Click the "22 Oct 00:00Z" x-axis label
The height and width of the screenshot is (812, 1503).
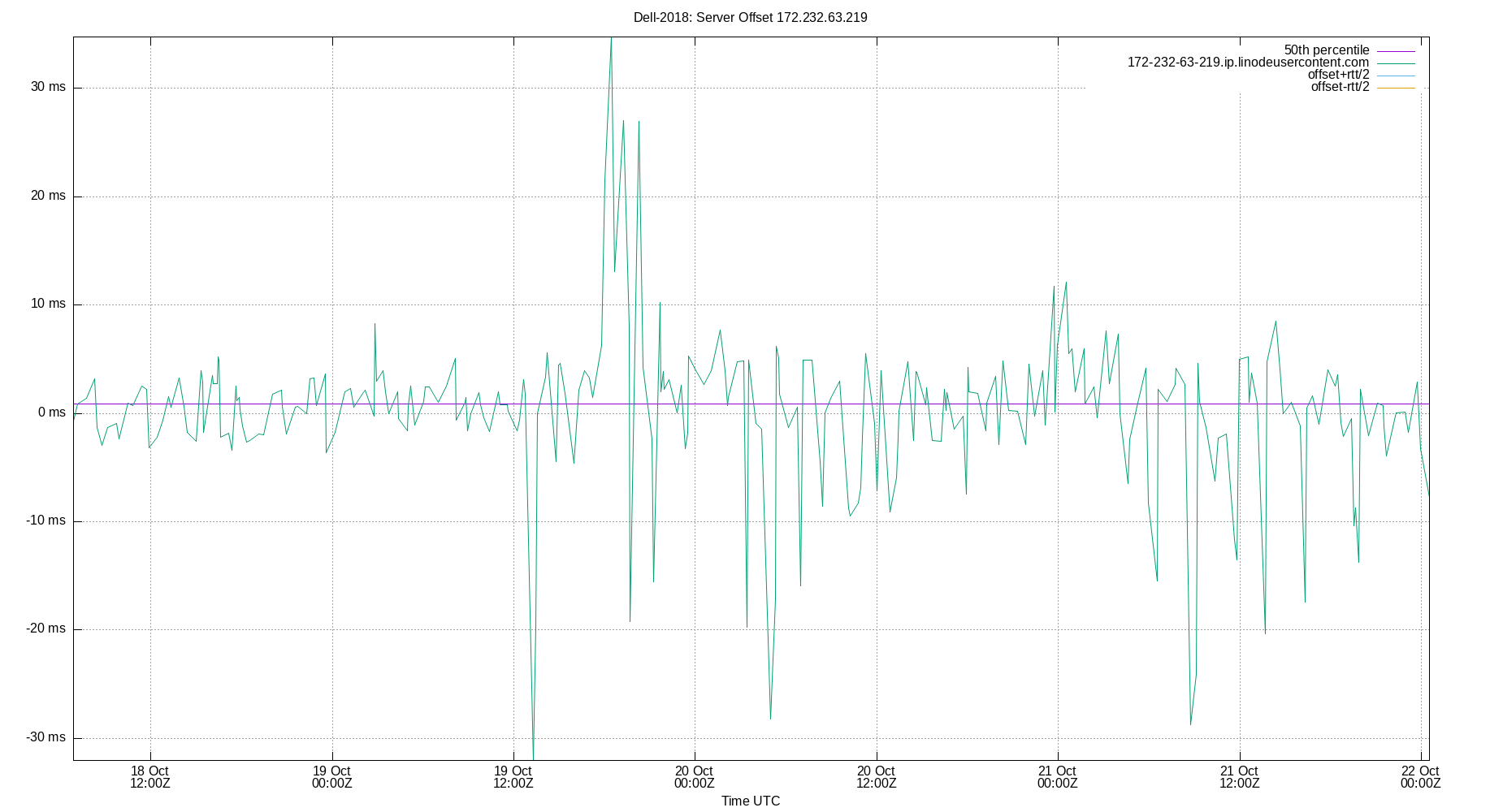click(x=1421, y=777)
